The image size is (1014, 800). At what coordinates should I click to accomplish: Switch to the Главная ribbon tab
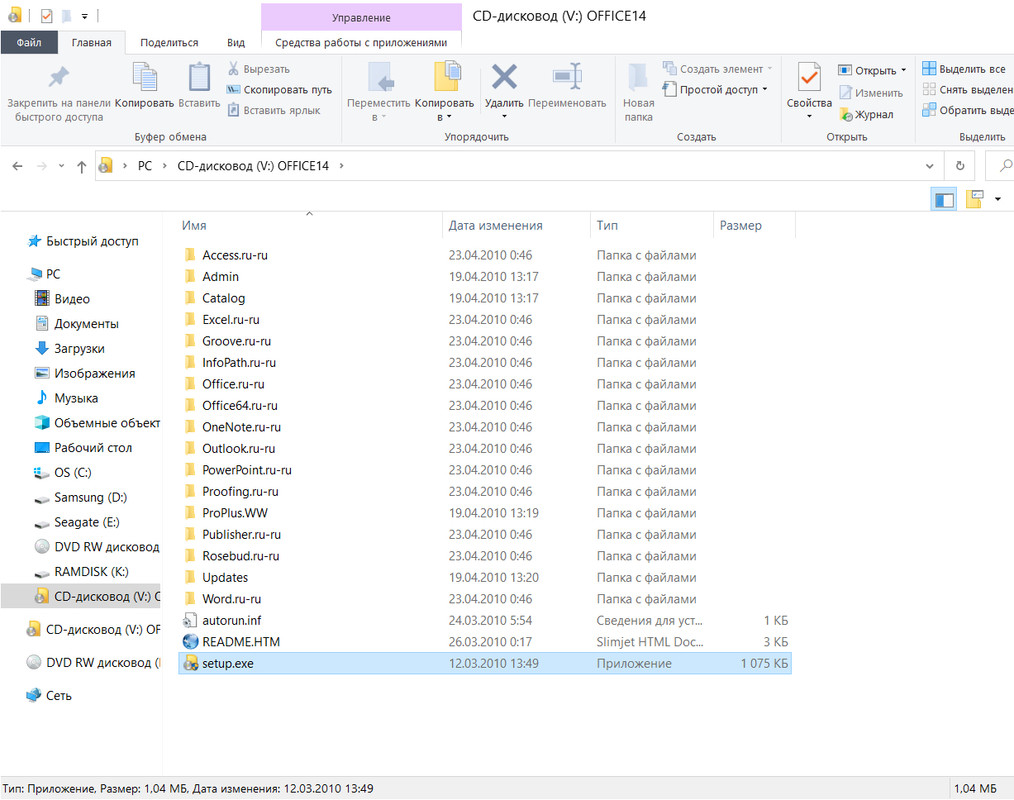91,43
